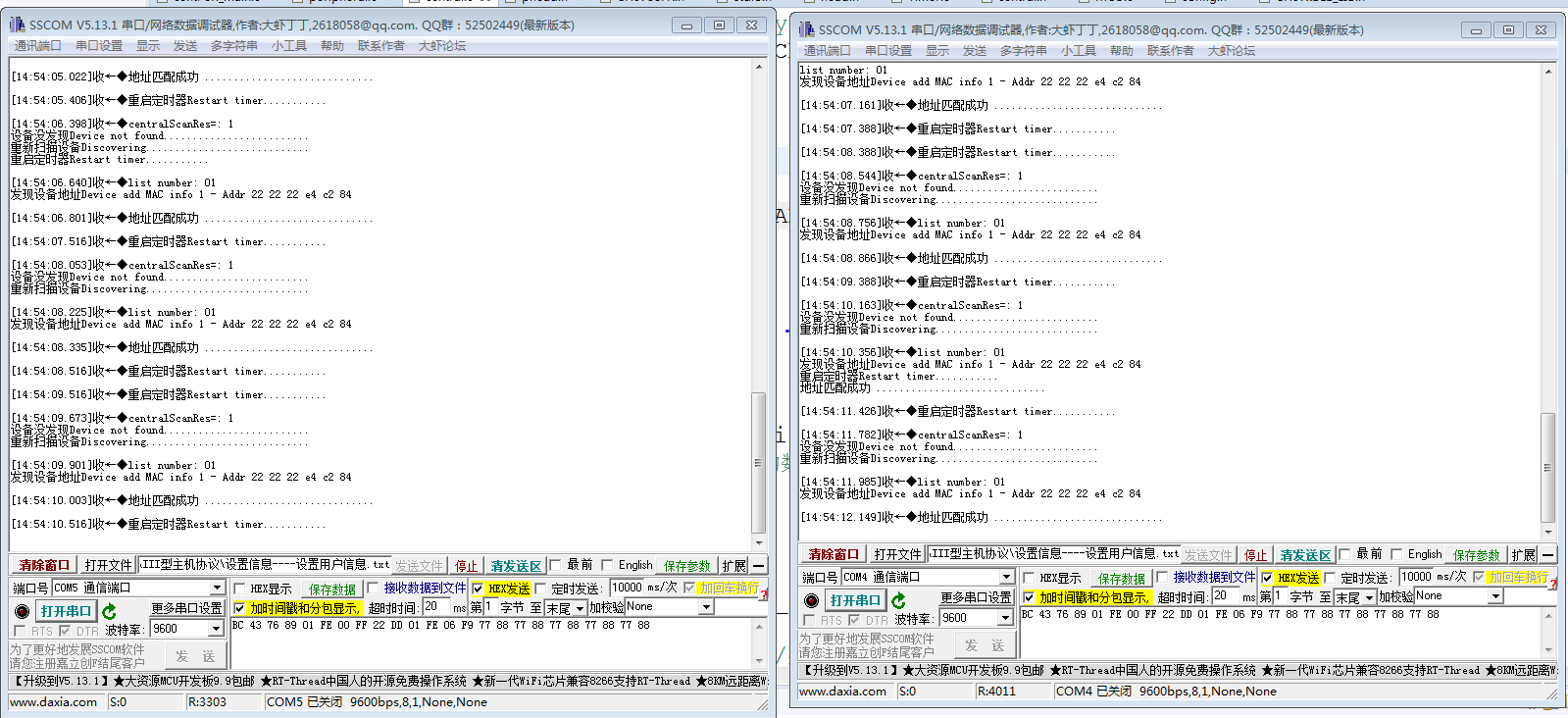Click 打开串口 button in COM4 window

pos(855,600)
